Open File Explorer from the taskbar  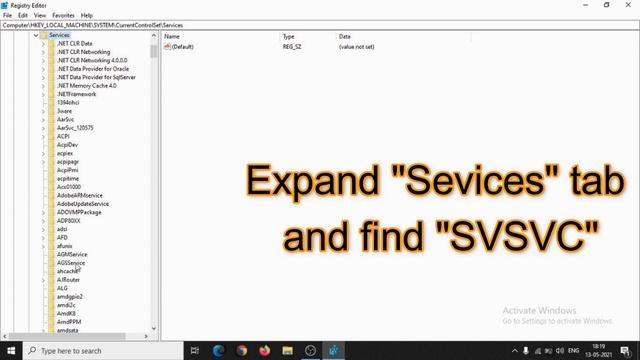click(x=287, y=351)
